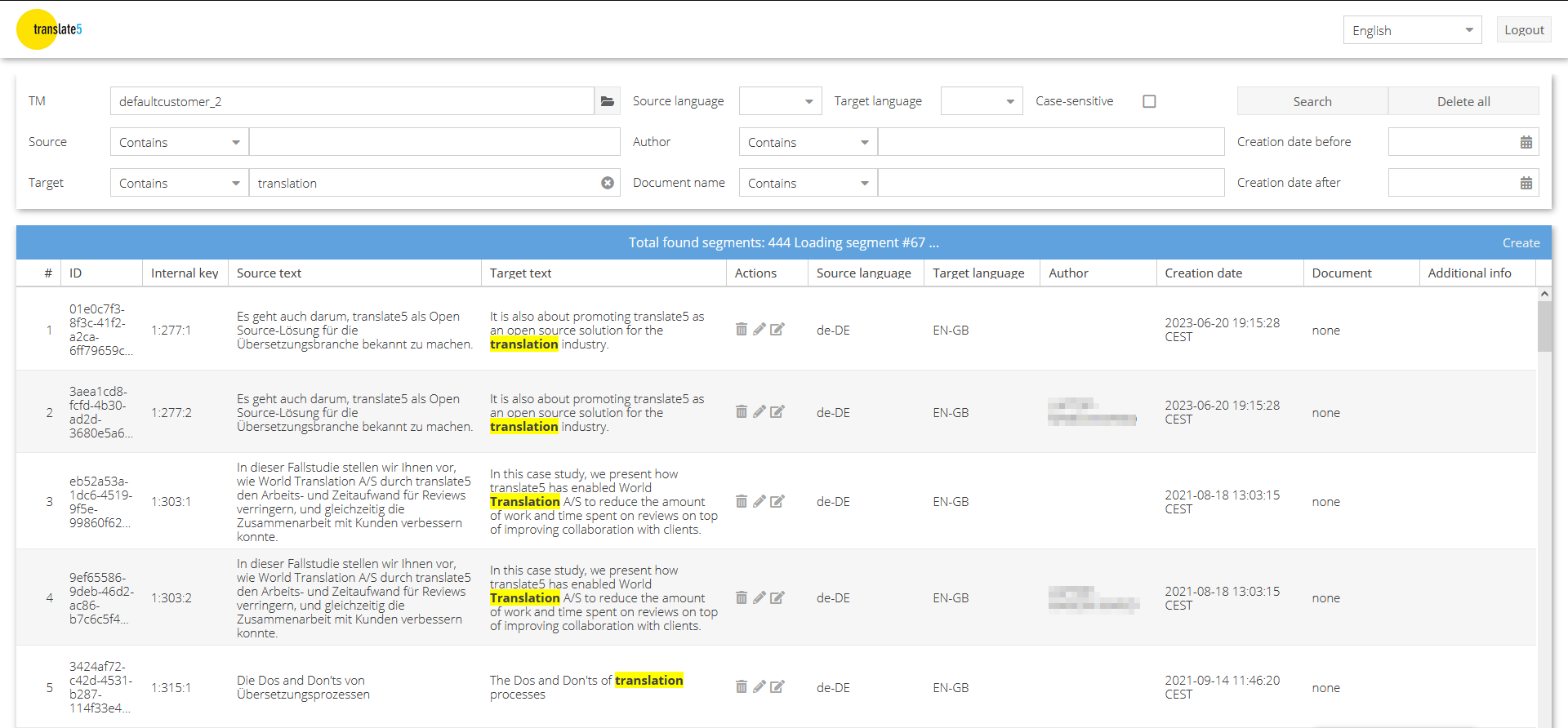Sort by the Creation date column header
Screen dimensions: 1568x728
pos(1203,273)
